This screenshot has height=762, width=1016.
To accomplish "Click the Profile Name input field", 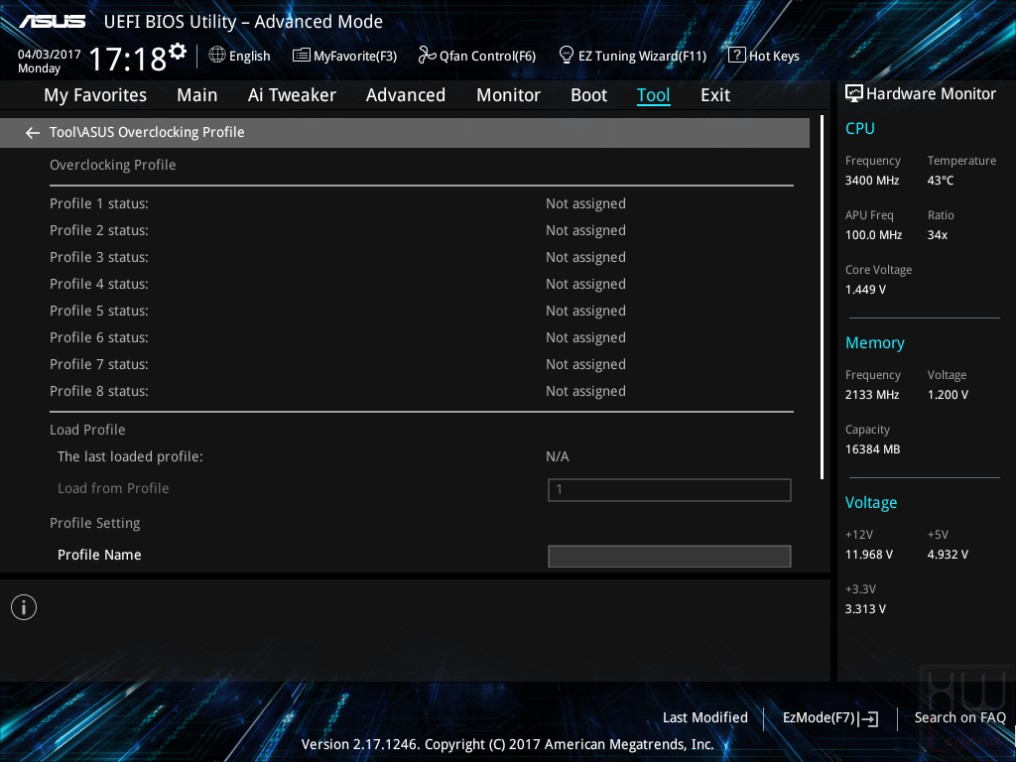I will [x=669, y=556].
